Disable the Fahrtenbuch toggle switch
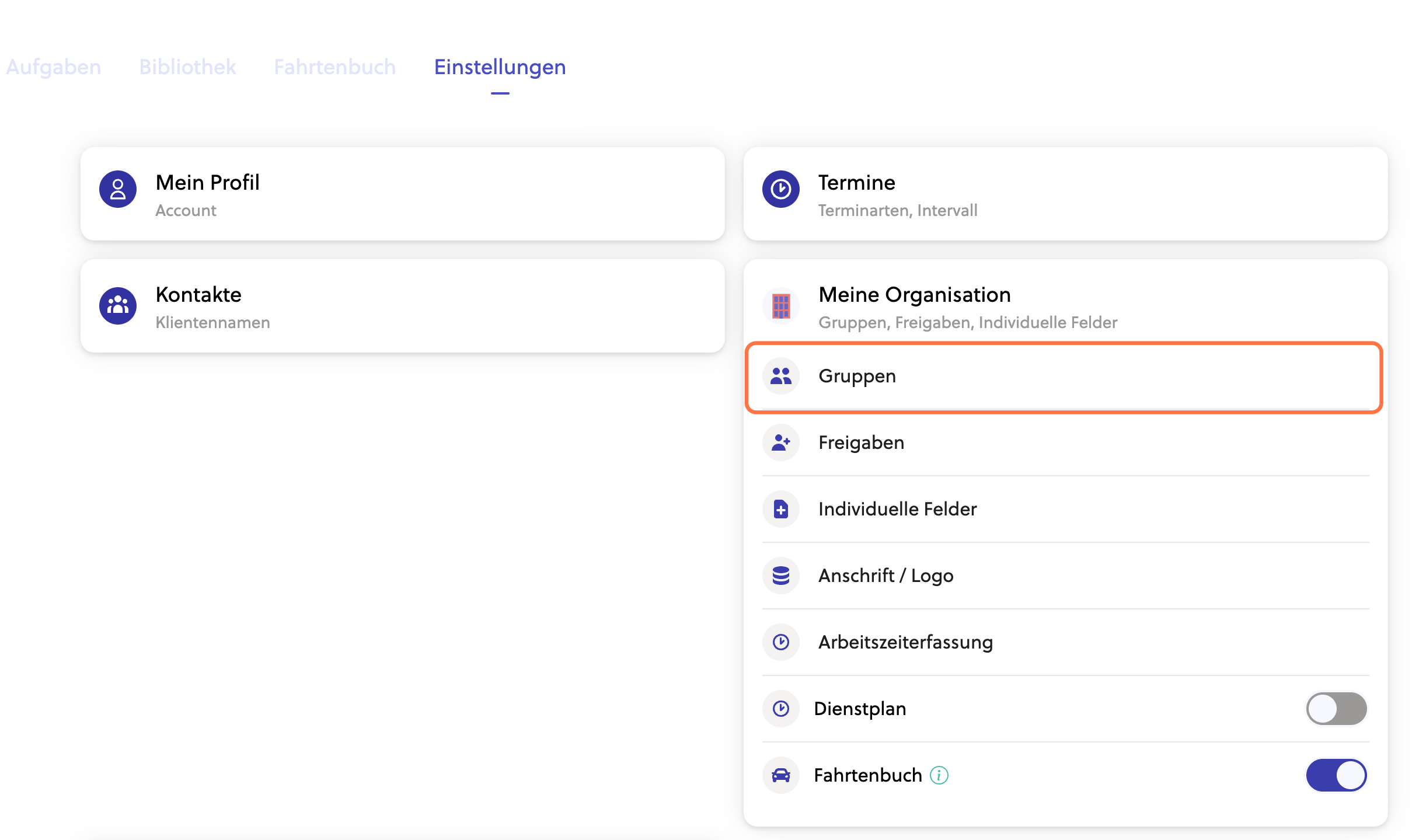1419x840 pixels. coord(1337,775)
